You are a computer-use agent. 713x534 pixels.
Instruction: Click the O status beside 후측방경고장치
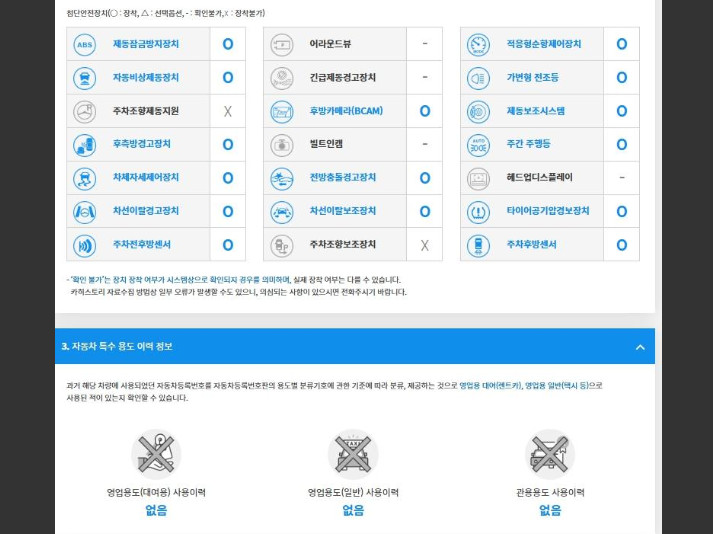pos(227,144)
